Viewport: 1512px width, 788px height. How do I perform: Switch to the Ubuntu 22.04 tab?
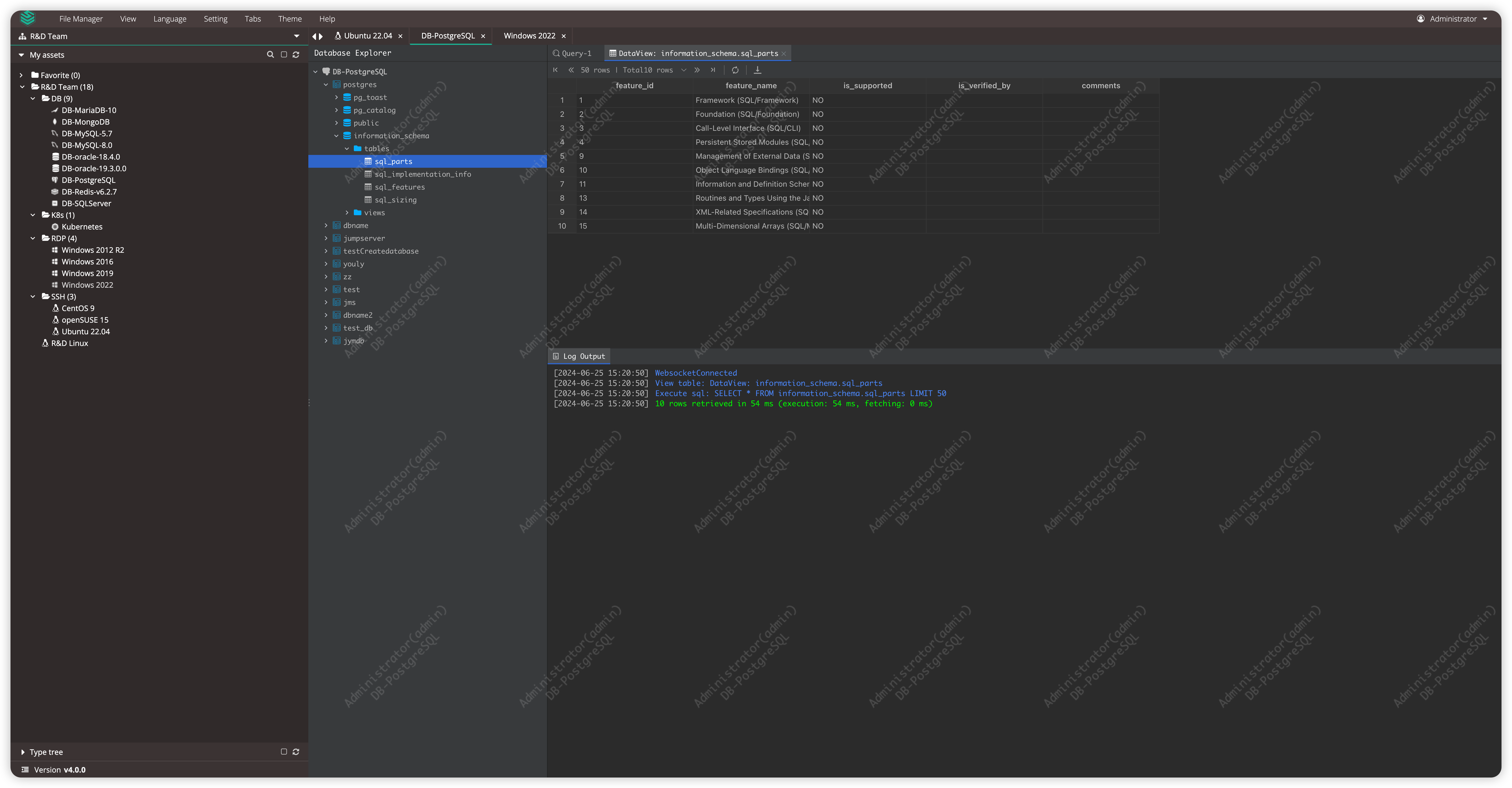pos(367,36)
